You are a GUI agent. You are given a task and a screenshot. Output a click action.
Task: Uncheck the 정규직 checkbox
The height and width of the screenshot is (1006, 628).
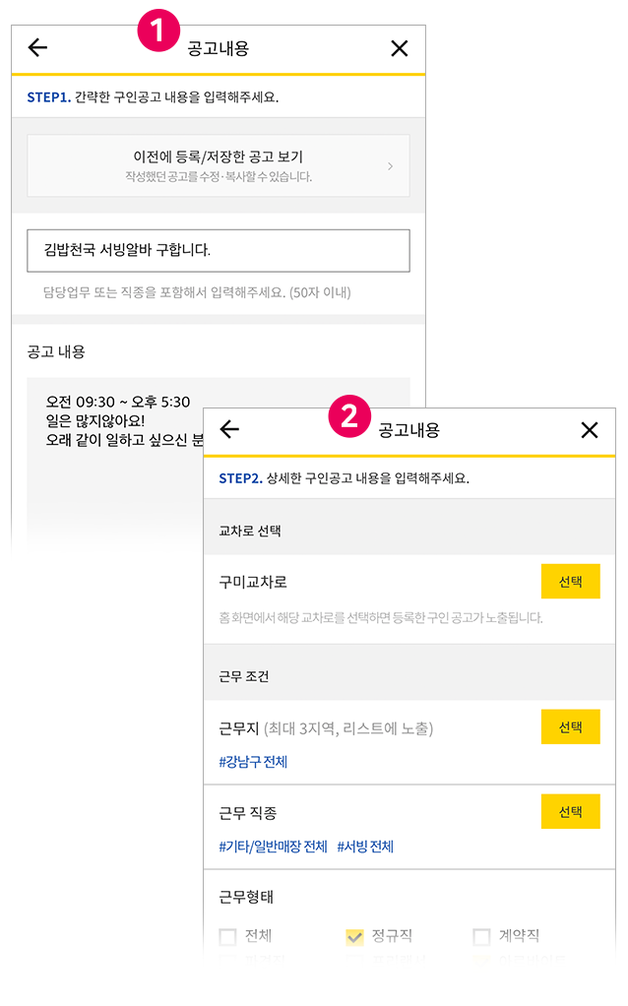(x=354, y=937)
